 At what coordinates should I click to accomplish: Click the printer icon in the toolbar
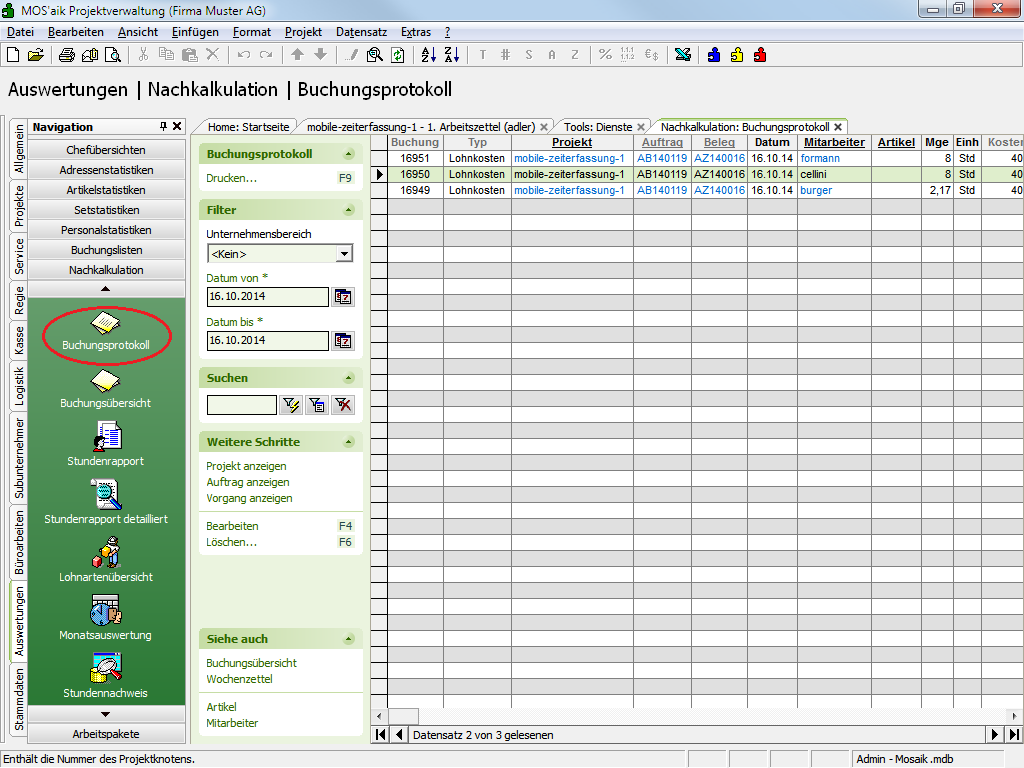point(67,55)
